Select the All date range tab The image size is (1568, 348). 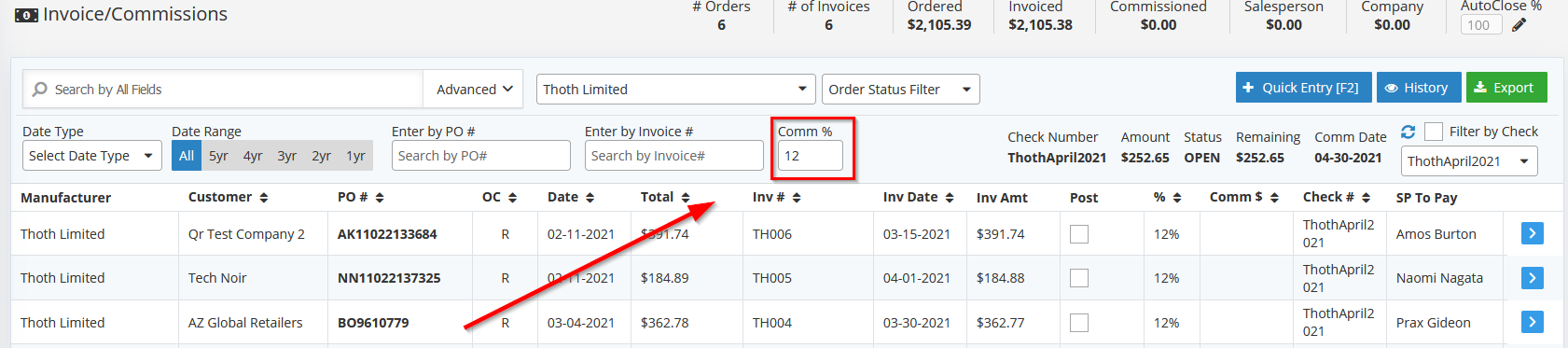click(x=187, y=156)
